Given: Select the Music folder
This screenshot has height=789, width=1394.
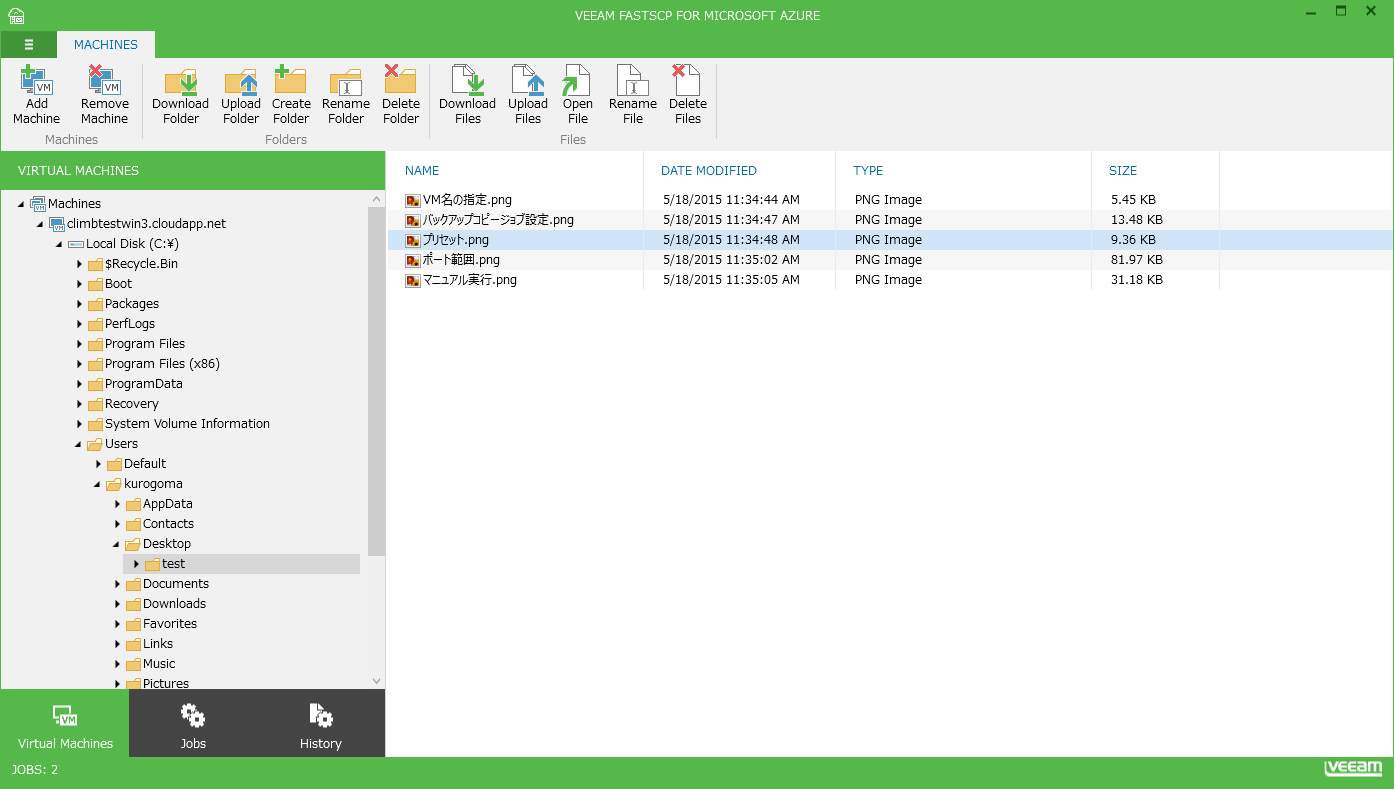Looking at the screenshot, I should pos(158,664).
